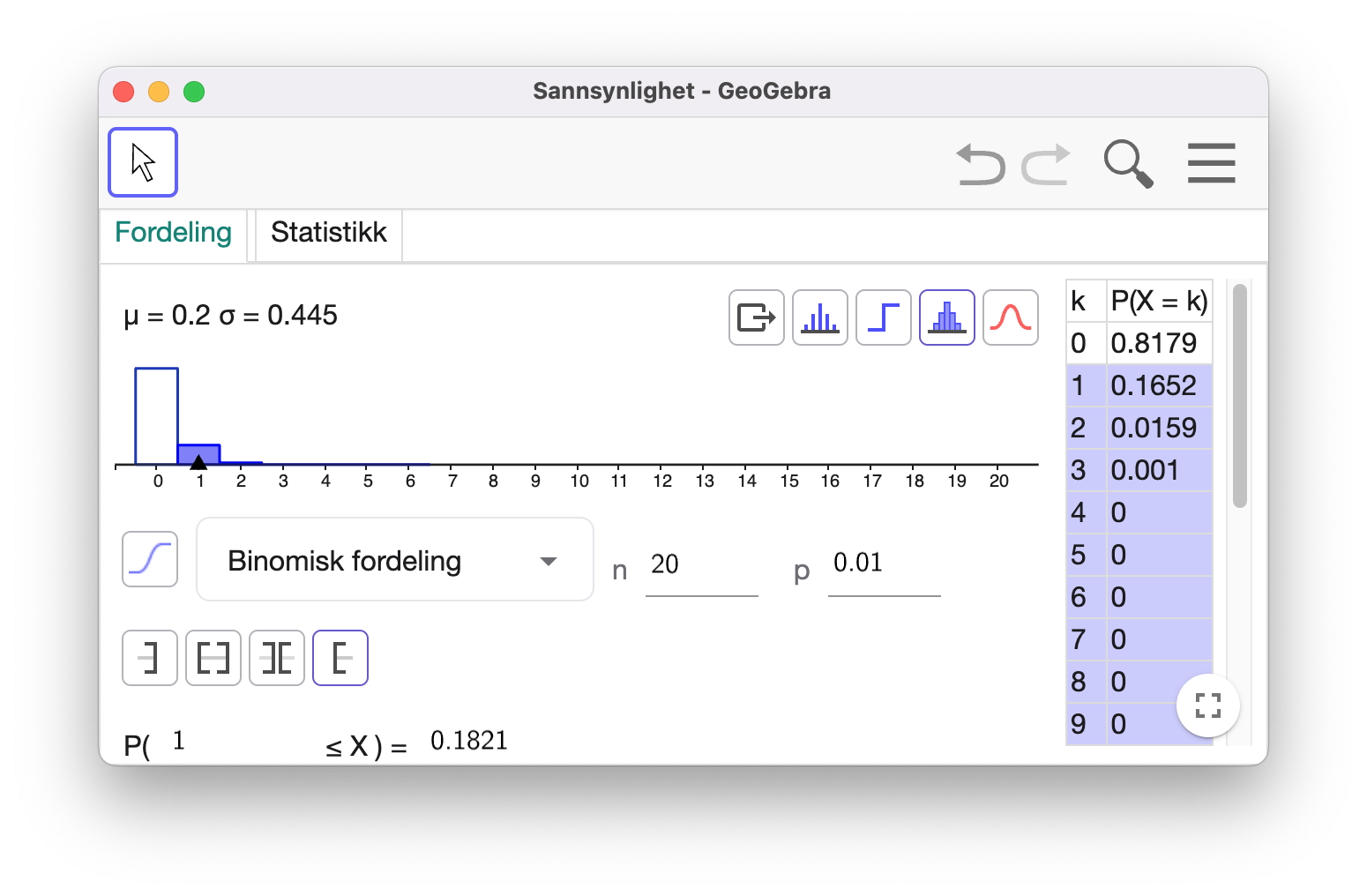1367x896 pixels.
Task: Click the n parameter input field
Action: pyautogui.click(x=701, y=565)
